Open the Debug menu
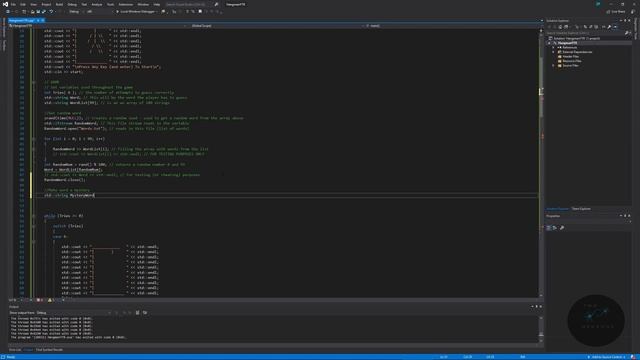 pos(72,4)
